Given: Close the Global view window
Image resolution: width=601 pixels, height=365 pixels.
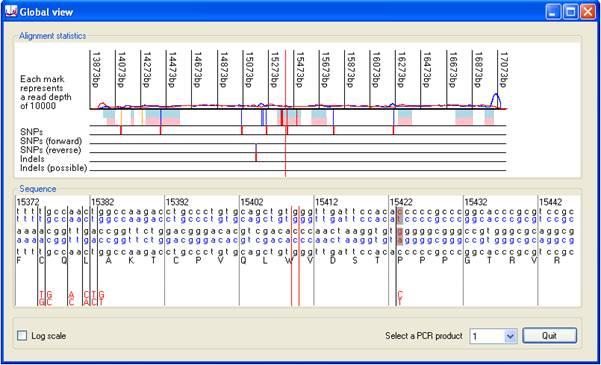Looking at the screenshot, I should pyautogui.click(x=587, y=12).
